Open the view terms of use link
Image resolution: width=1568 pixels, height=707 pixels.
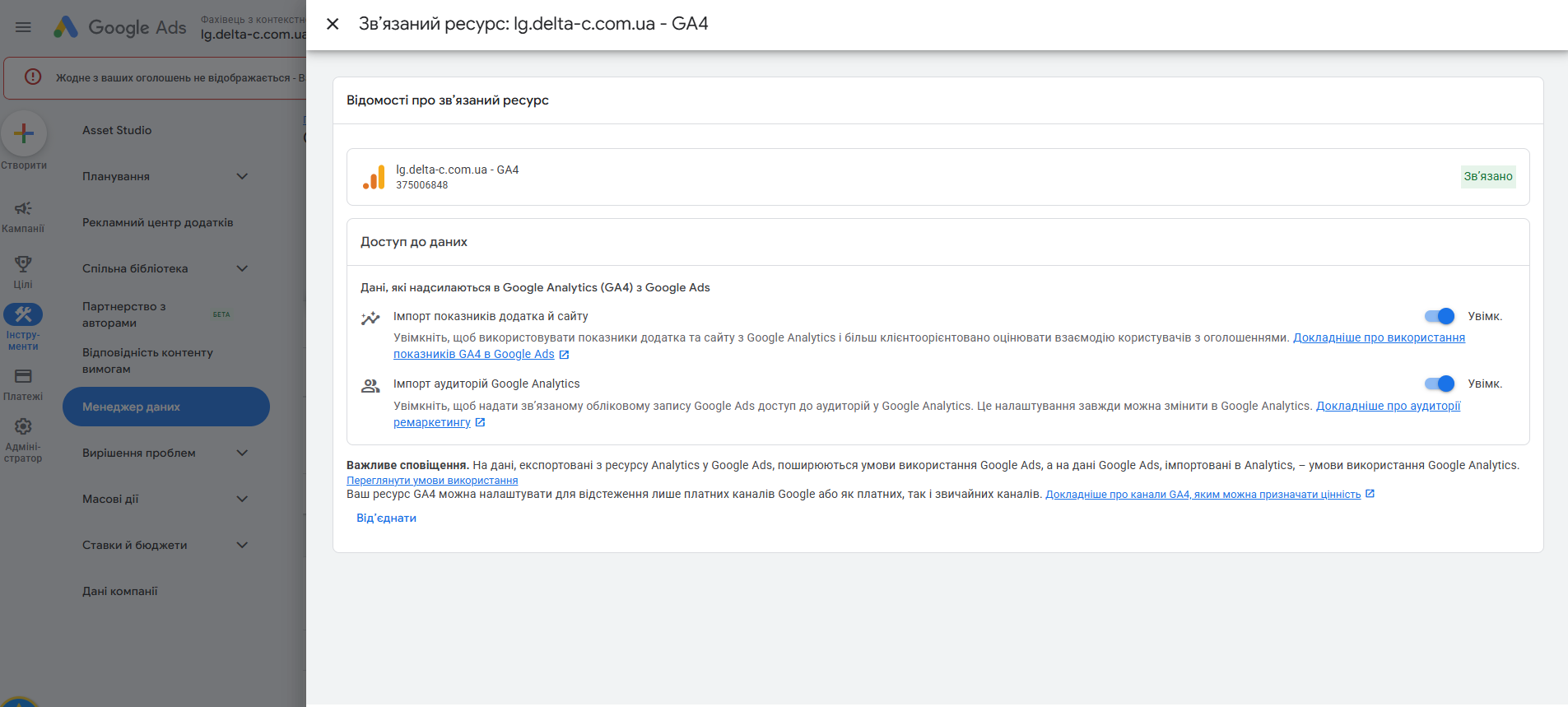click(432, 481)
